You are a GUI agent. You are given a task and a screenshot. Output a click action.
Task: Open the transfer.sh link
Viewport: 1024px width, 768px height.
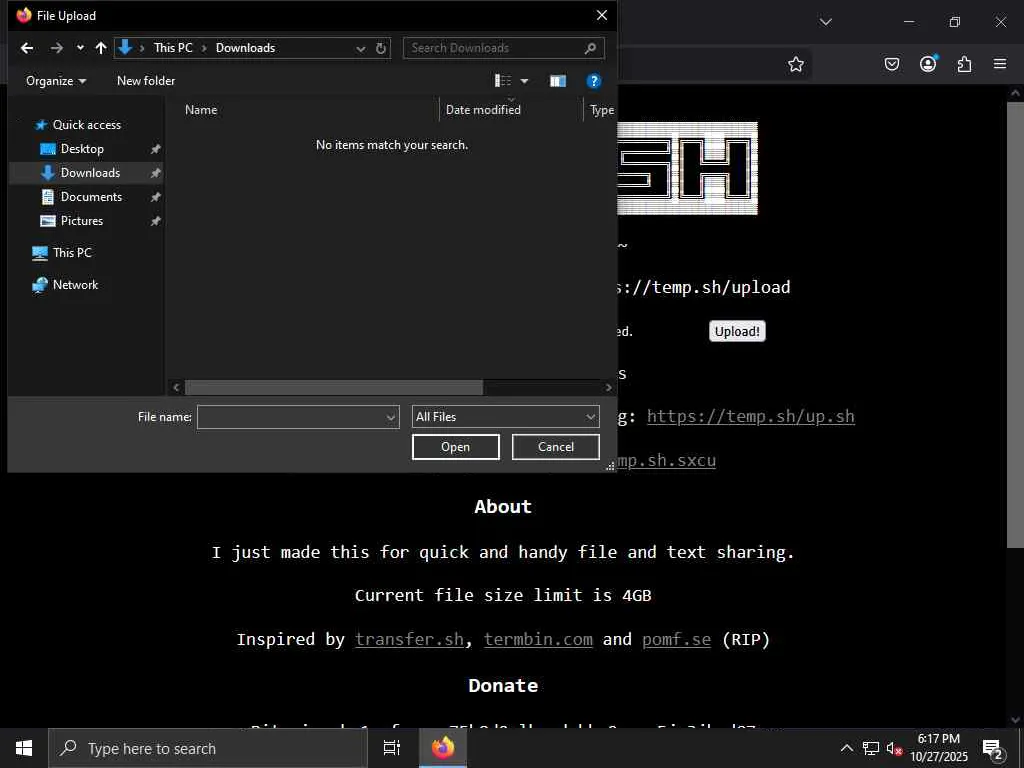[x=409, y=639]
